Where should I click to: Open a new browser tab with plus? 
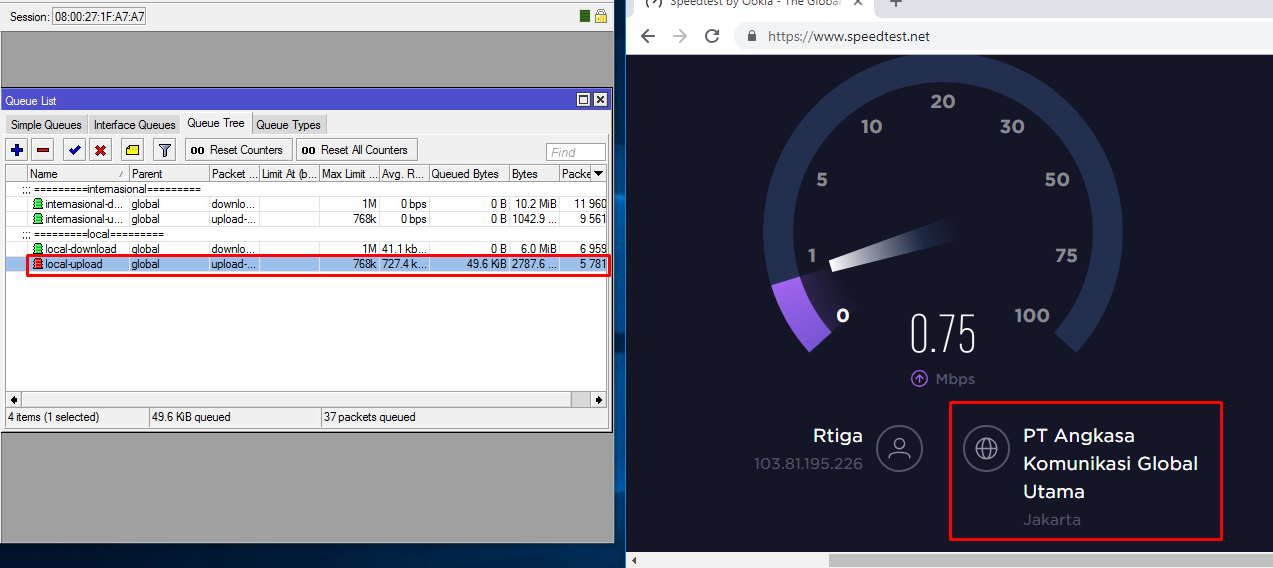point(895,4)
